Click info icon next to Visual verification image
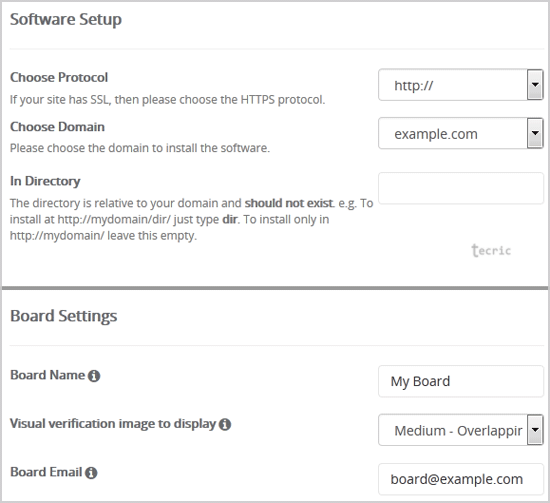 tap(225, 424)
